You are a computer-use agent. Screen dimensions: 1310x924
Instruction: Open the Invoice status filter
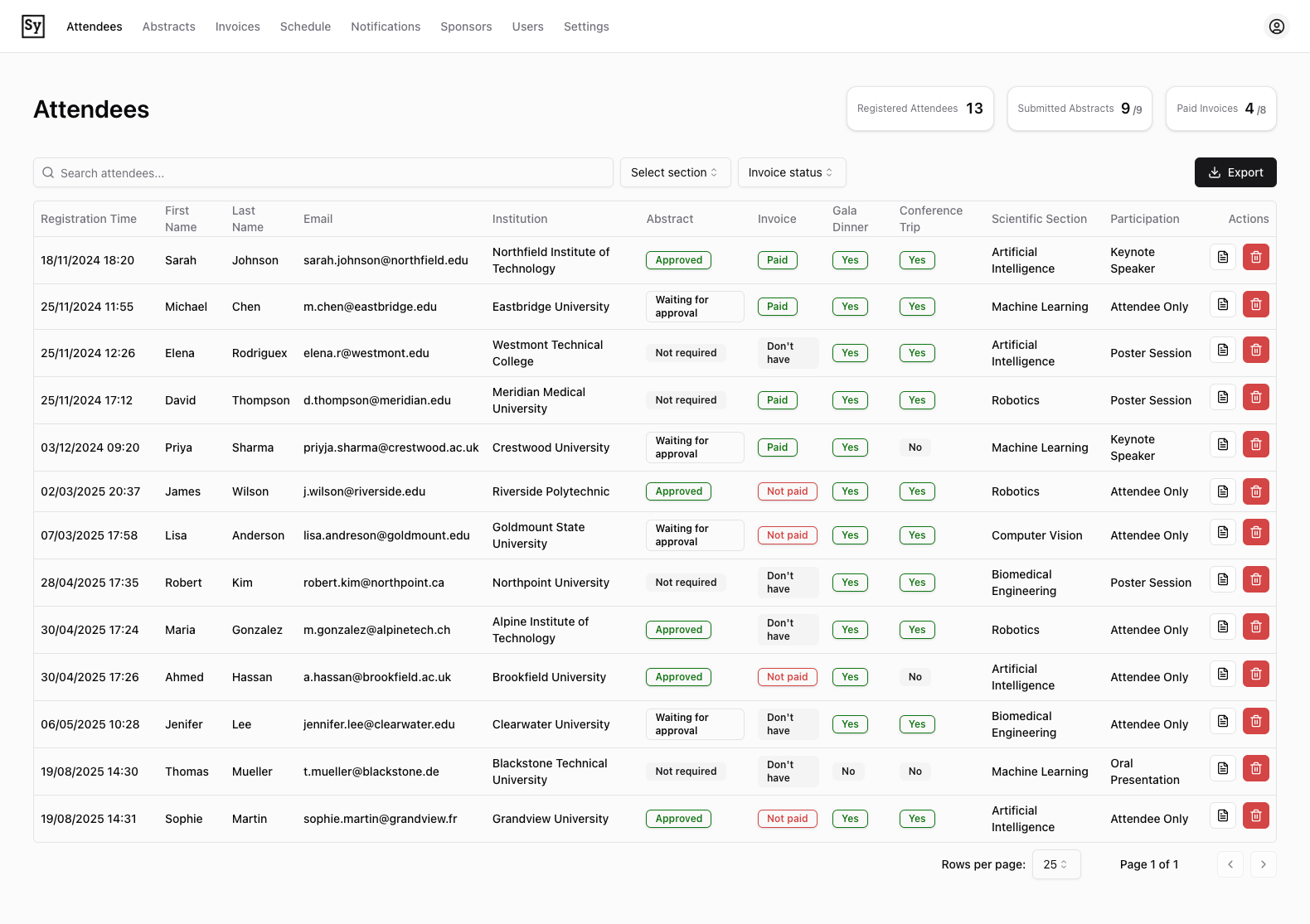coord(791,172)
